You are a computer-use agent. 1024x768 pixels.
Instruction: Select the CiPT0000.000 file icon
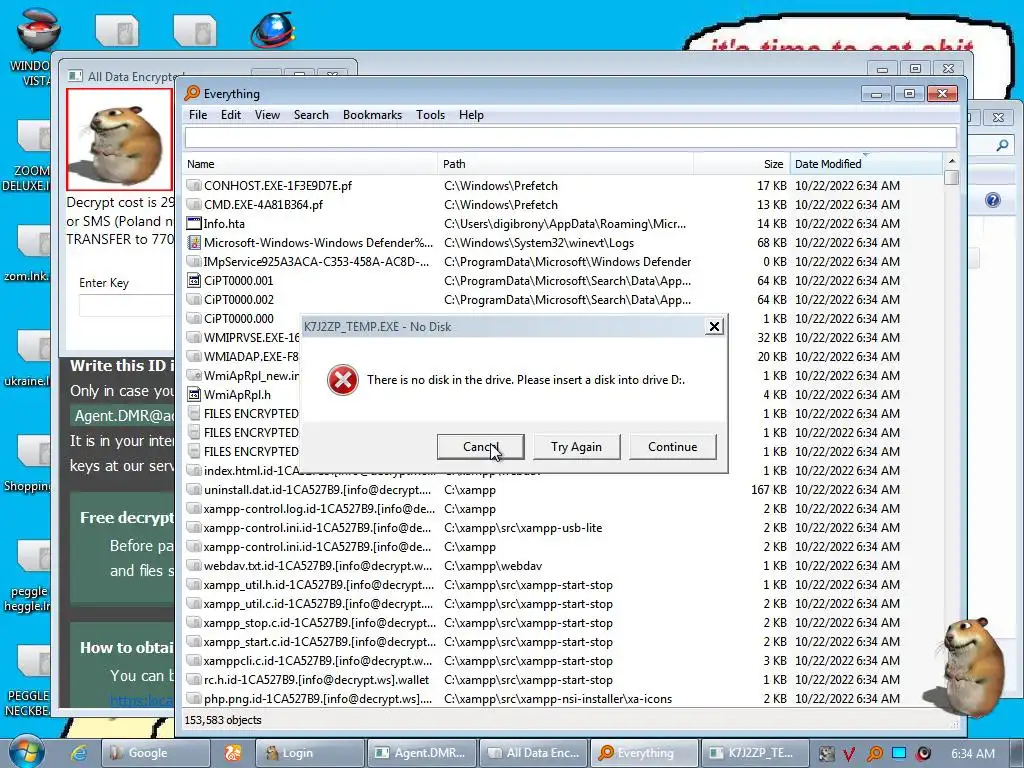(x=193, y=318)
